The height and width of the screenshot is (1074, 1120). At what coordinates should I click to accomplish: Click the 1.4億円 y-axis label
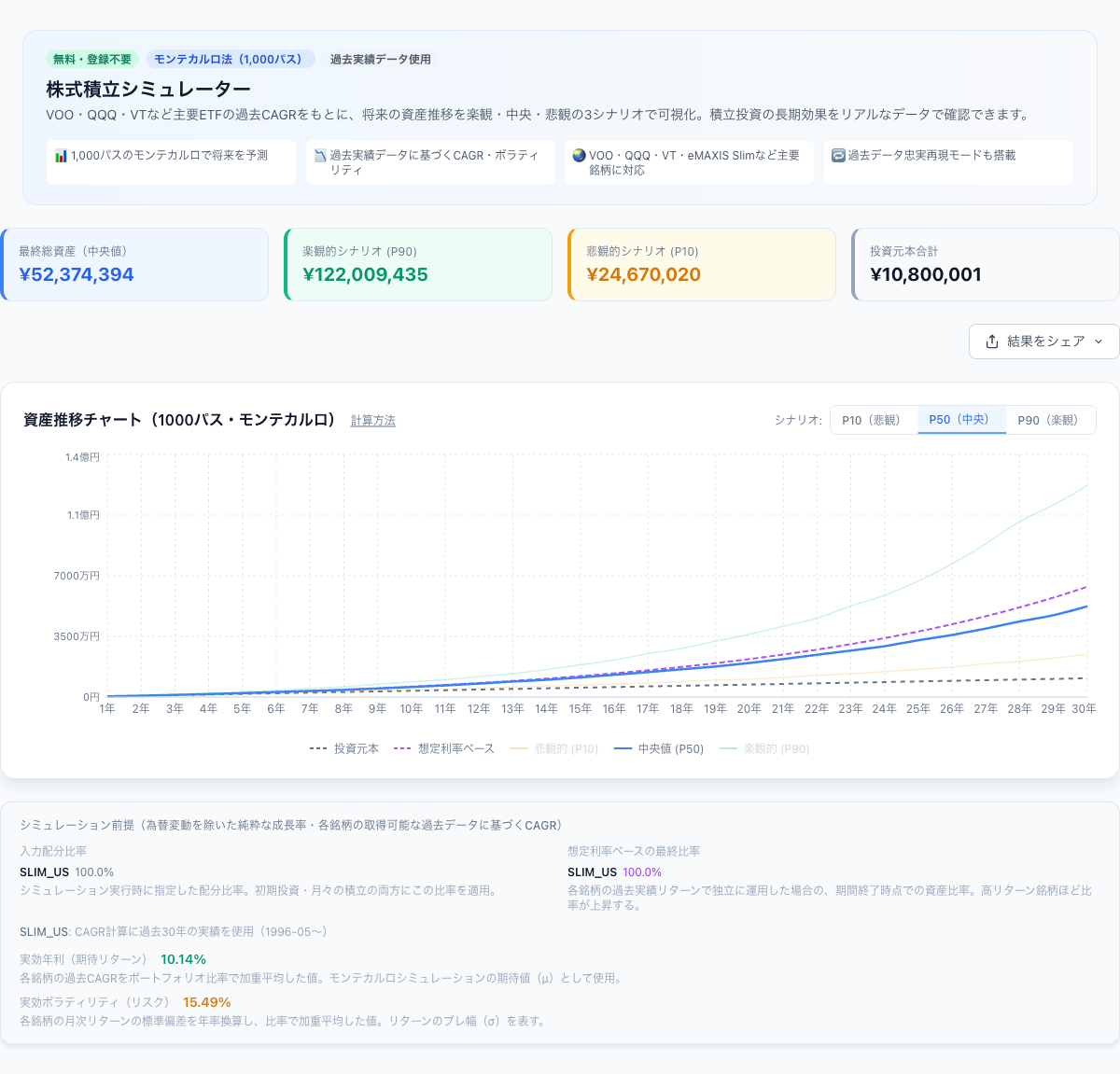click(82, 457)
